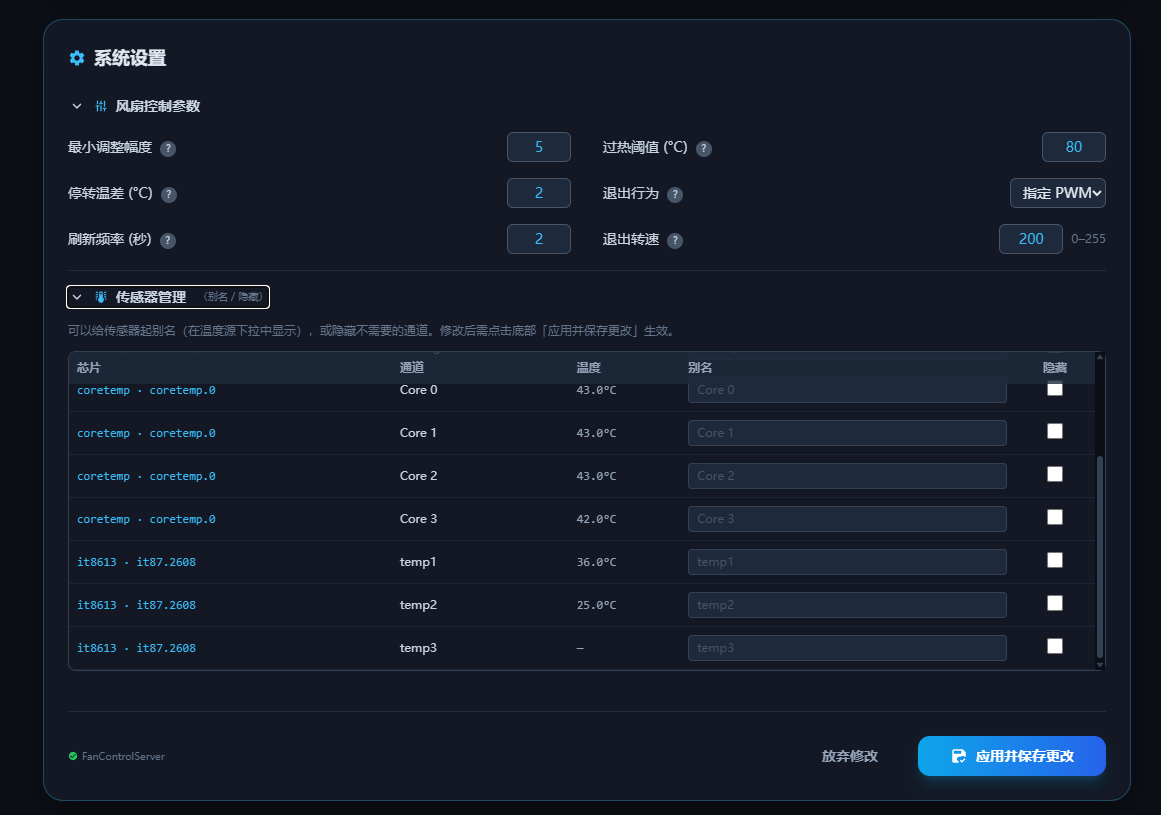
Task: Check the hide box for Core 3
Action: [1055, 517]
